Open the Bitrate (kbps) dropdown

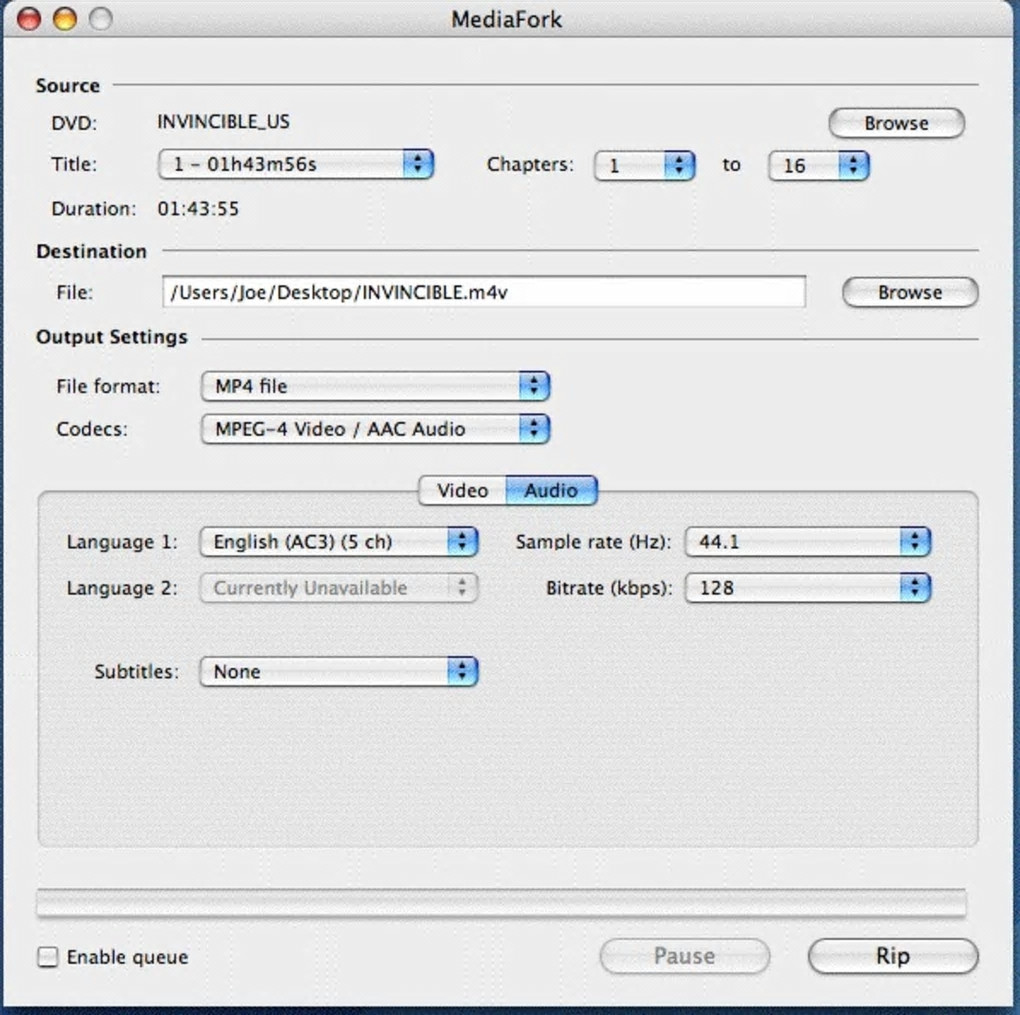click(x=808, y=588)
